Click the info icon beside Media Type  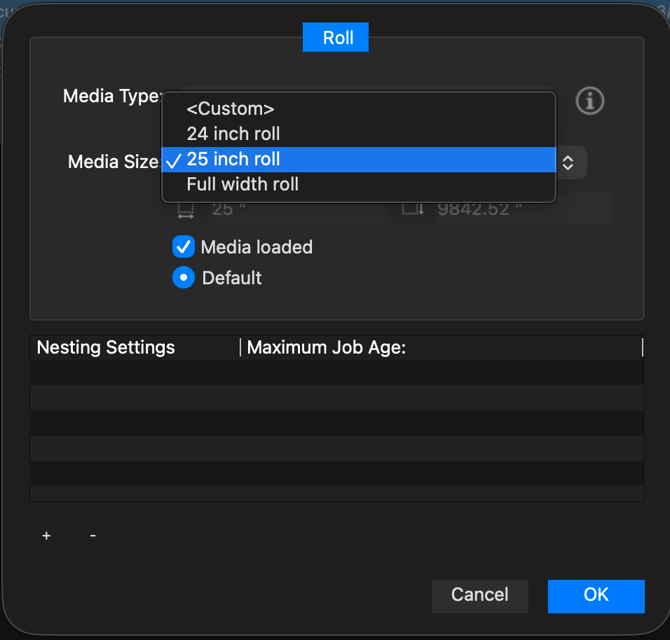point(590,100)
